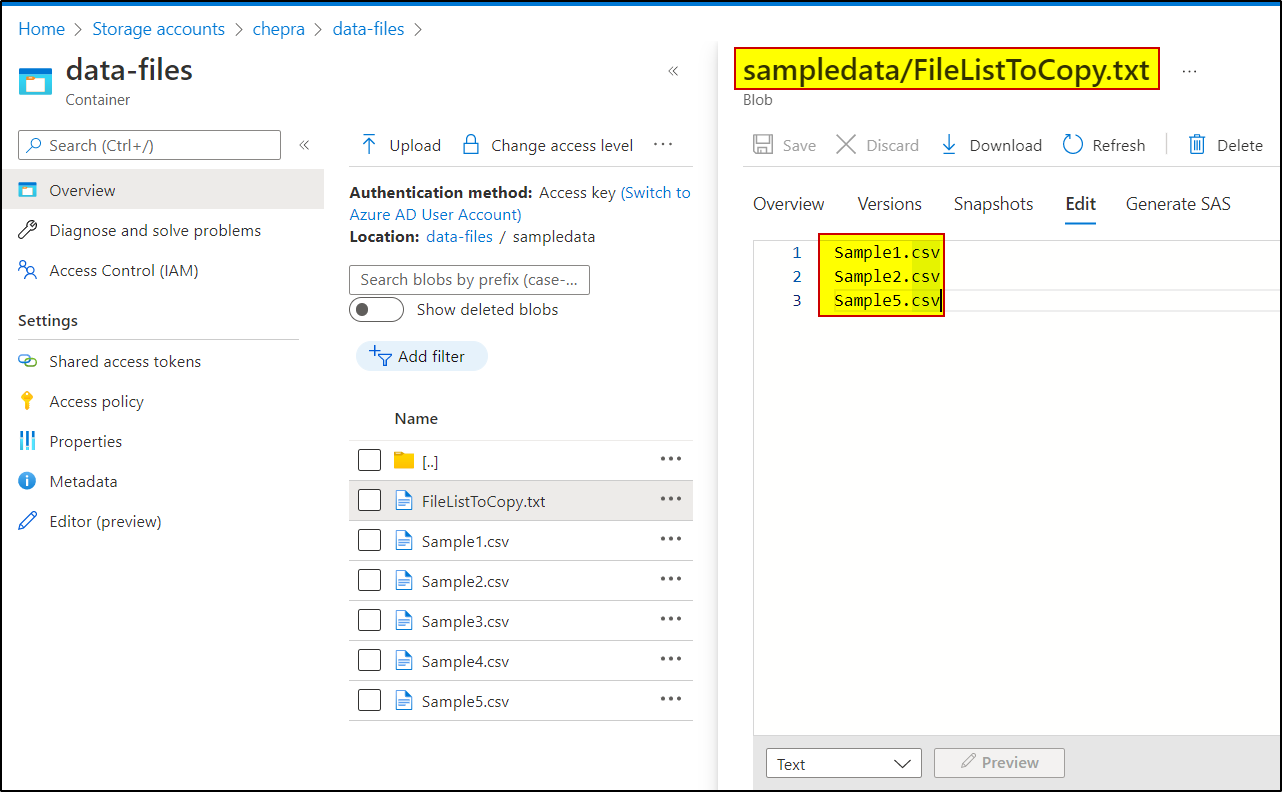Open Sample4.csv file name
This screenshot has height=792, width=1282.
465,661
